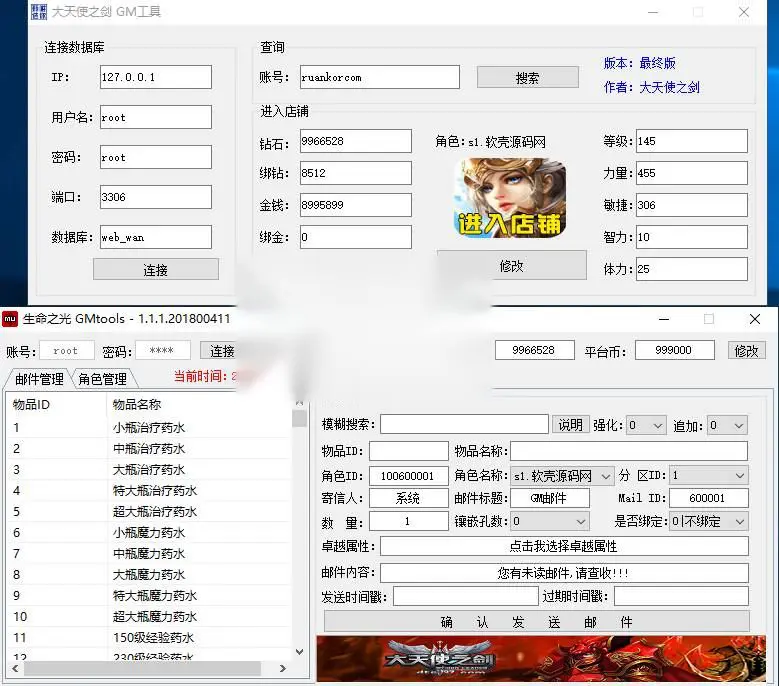This screenshot has height=686, width=779.
Task: Click the 模糊搜索 input field
Action: (x=465, y=425)
